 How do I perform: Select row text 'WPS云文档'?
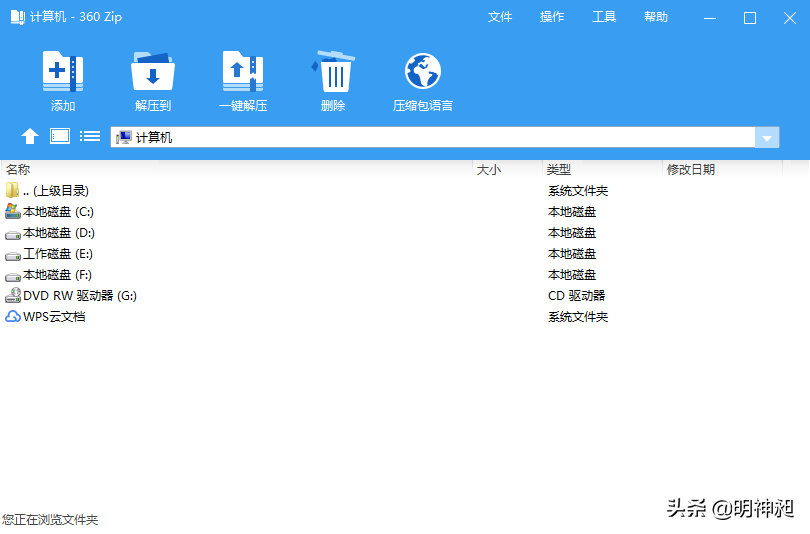(54, 317)
